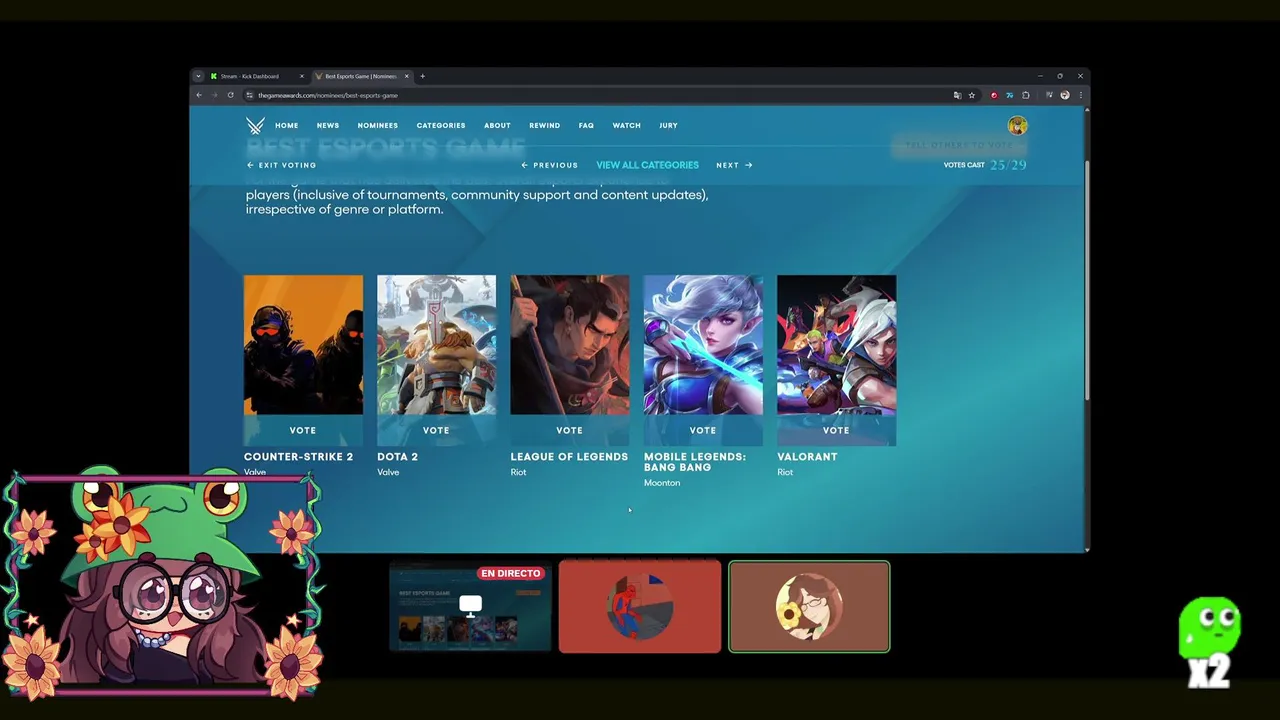Click the Dota 2 cover art
This screenshot has width=1280, height=720.
tap(436, 345)
